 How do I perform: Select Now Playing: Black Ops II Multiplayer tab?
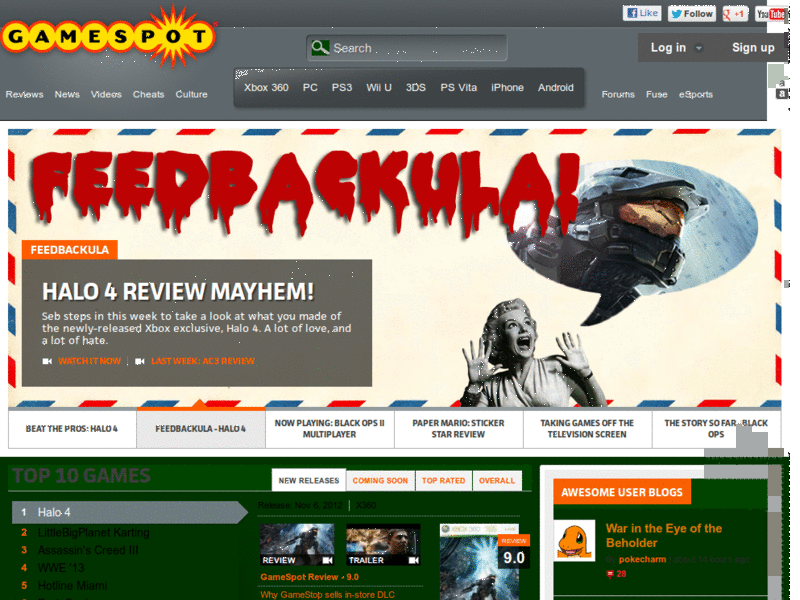330,429
